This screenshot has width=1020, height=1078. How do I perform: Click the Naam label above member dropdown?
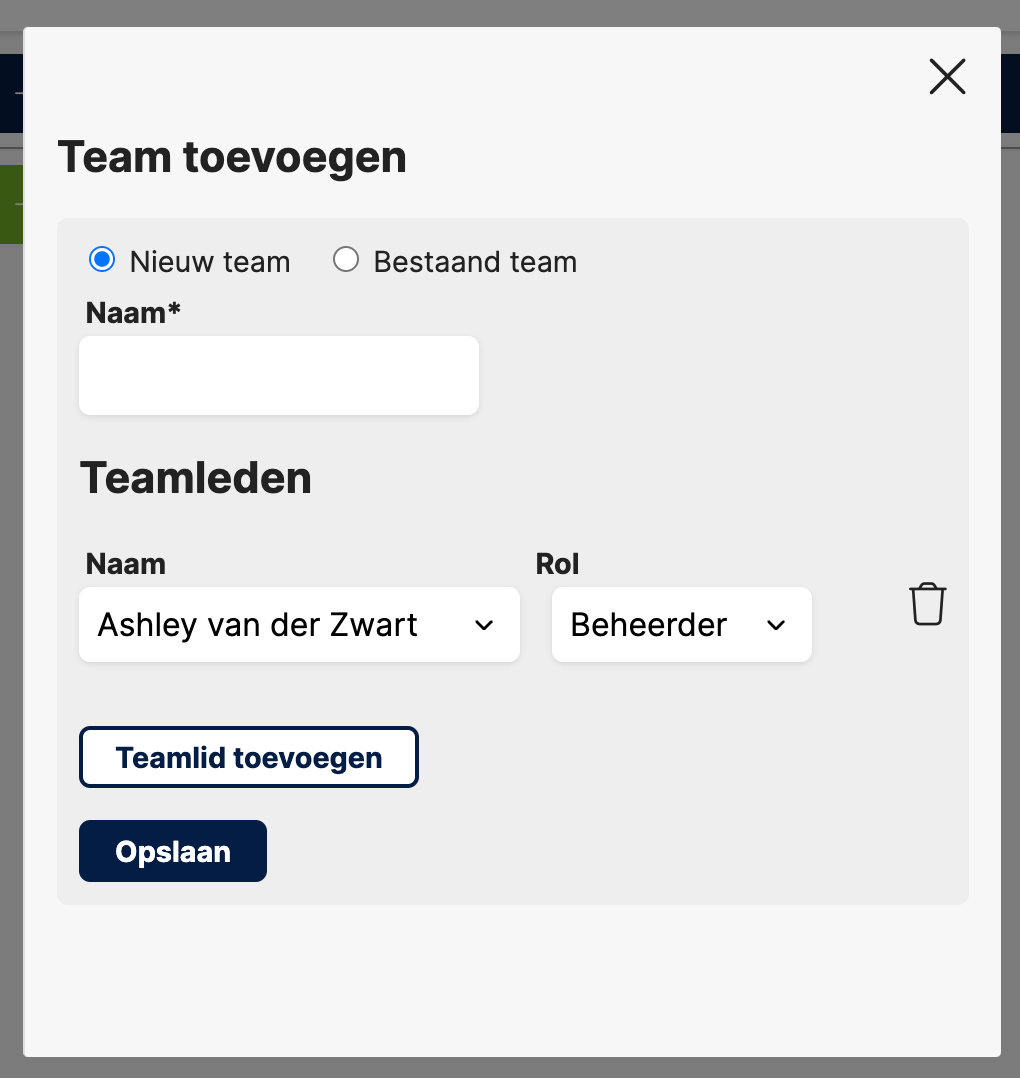(x=125, y=564)
